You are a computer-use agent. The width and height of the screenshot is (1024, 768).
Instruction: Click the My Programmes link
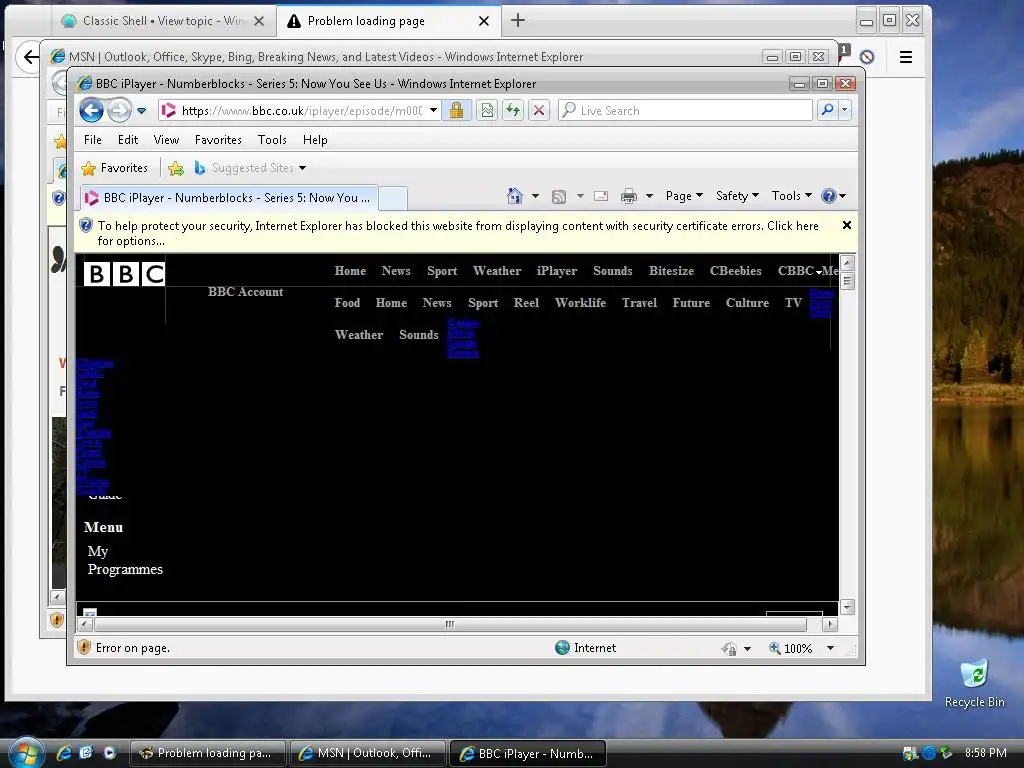[x=125, y=560]
